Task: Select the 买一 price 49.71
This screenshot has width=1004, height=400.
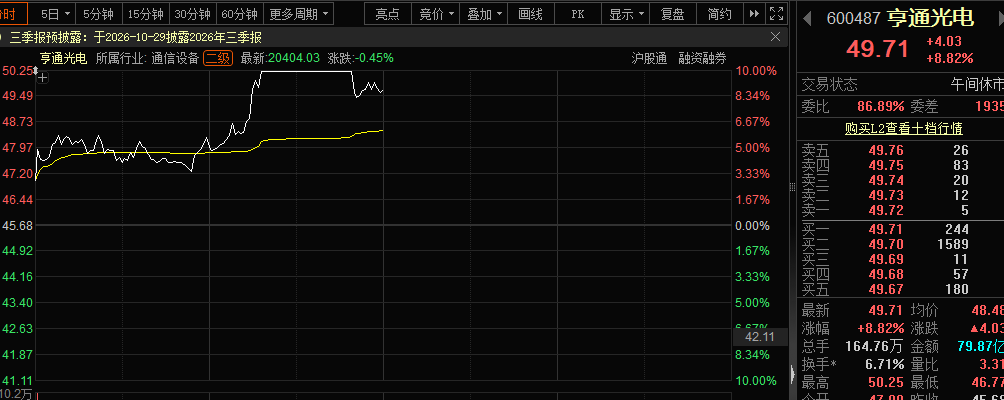Action: (886, 229)
